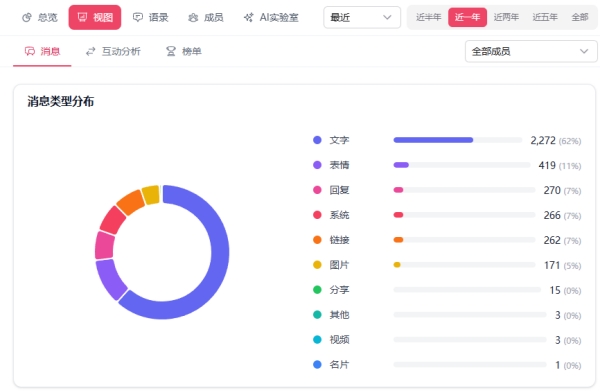Click the 表情 progress bar

click(462, 165)
